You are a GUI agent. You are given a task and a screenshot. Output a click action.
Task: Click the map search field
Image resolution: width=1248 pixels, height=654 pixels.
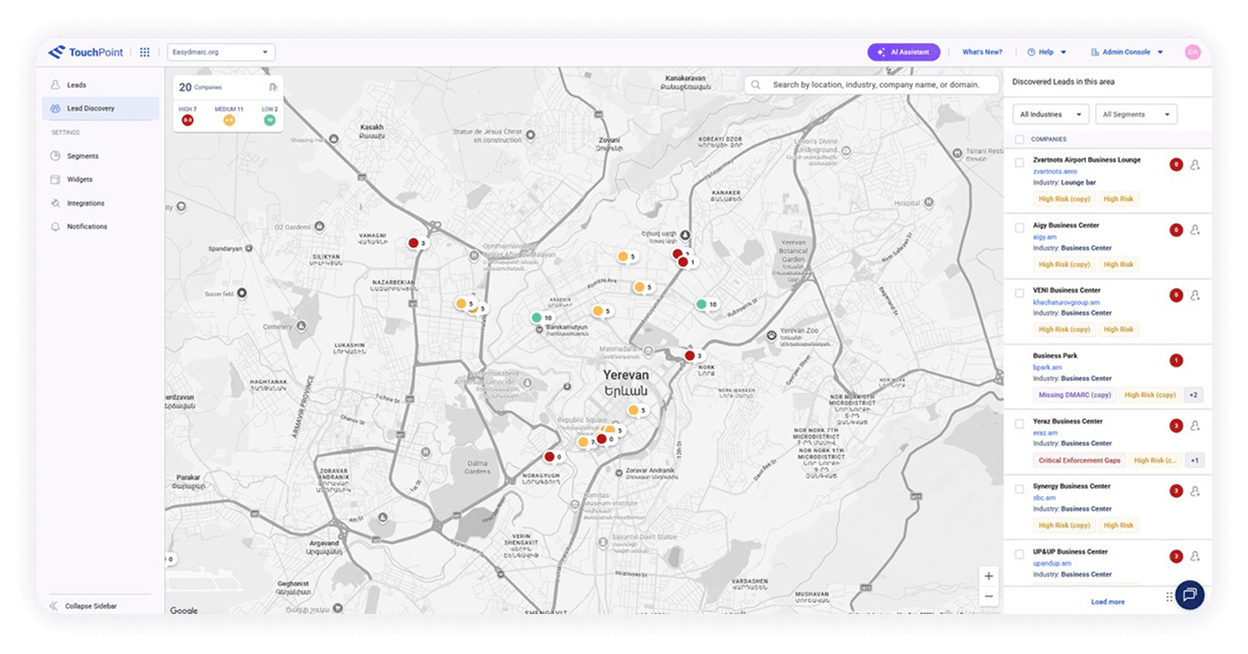point(871,85)
